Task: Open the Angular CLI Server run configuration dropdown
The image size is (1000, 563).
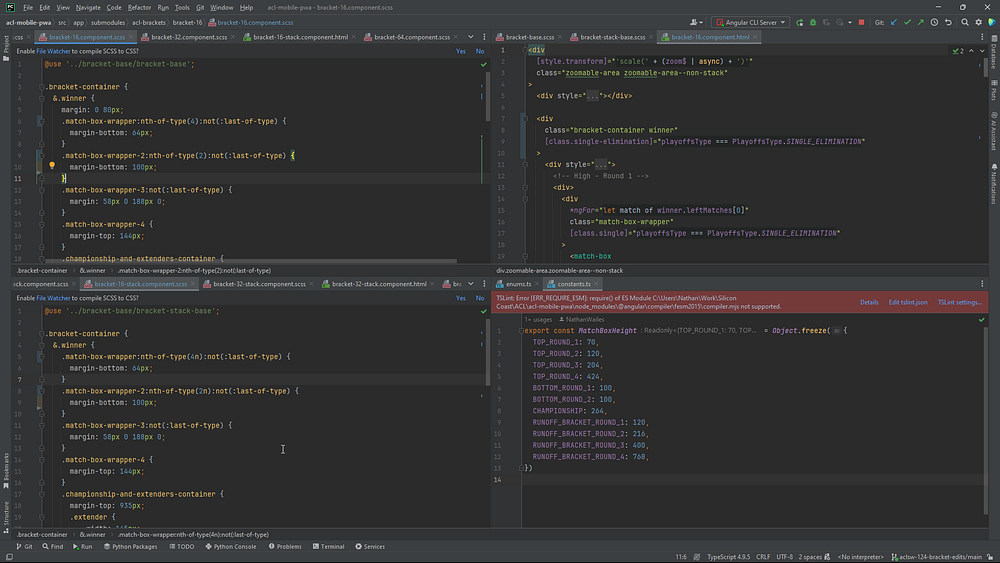Action: point(750,21)
